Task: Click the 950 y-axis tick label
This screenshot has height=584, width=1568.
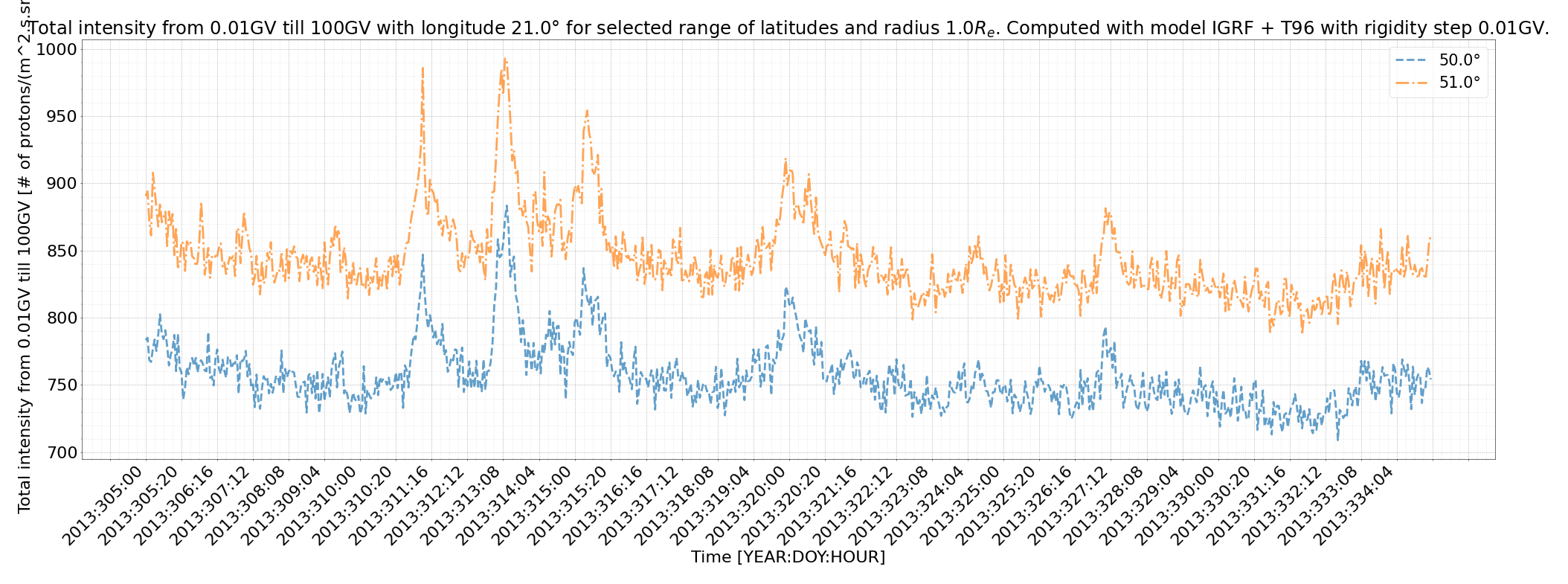Action: 60,117
